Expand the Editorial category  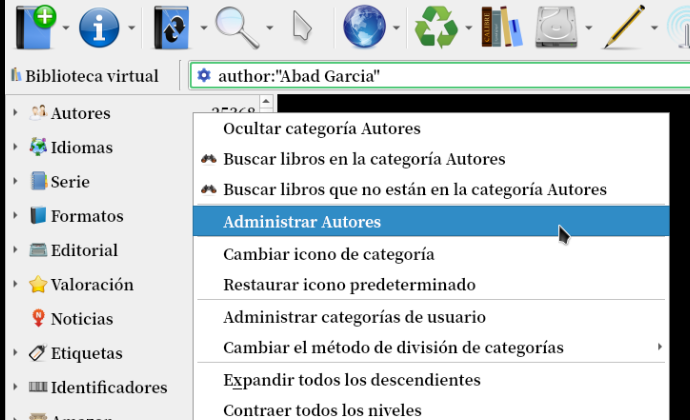15,250
